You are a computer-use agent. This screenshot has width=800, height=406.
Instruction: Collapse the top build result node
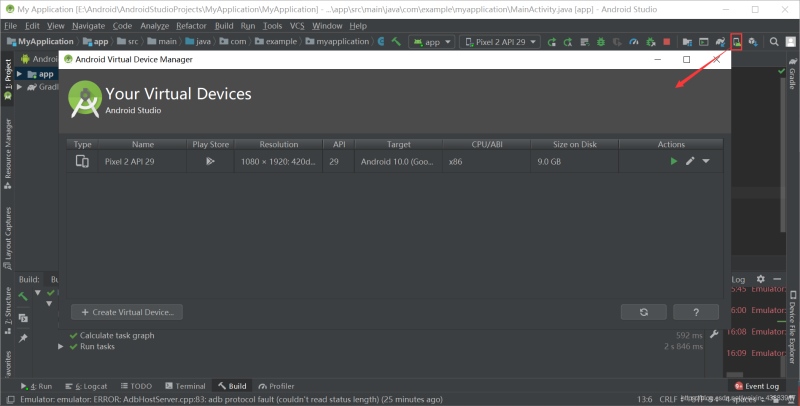(x=38, y=293)
